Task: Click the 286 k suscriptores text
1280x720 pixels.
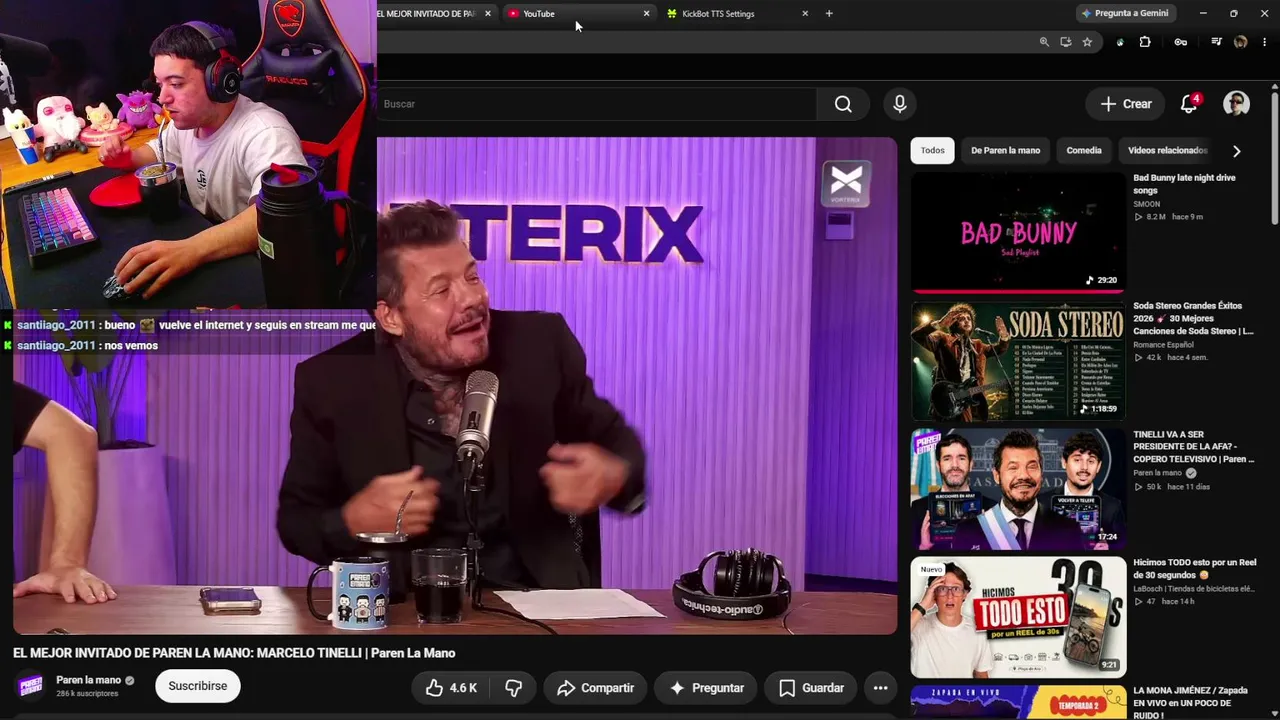Action: pos(87,694)
